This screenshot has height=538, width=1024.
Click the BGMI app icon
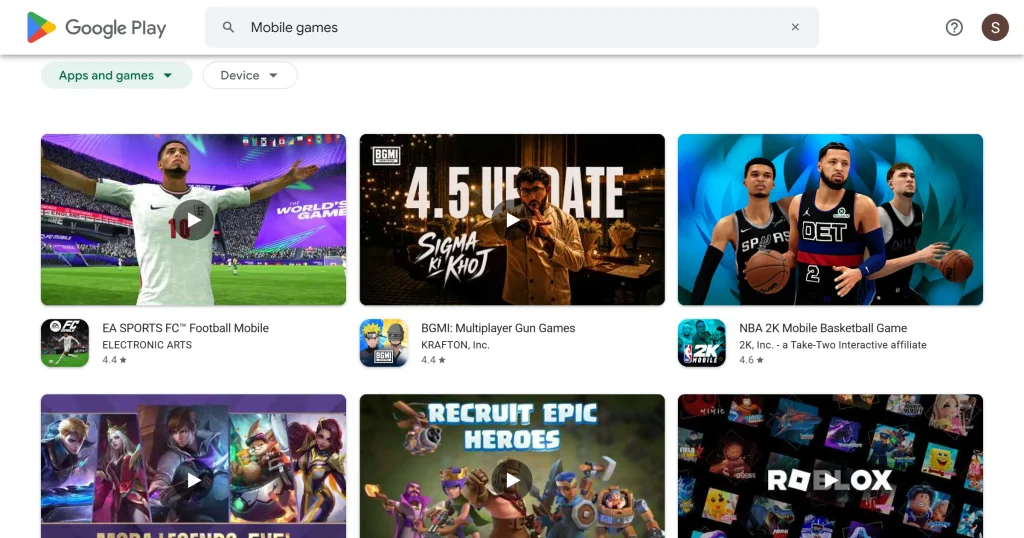tap(383, 343)
